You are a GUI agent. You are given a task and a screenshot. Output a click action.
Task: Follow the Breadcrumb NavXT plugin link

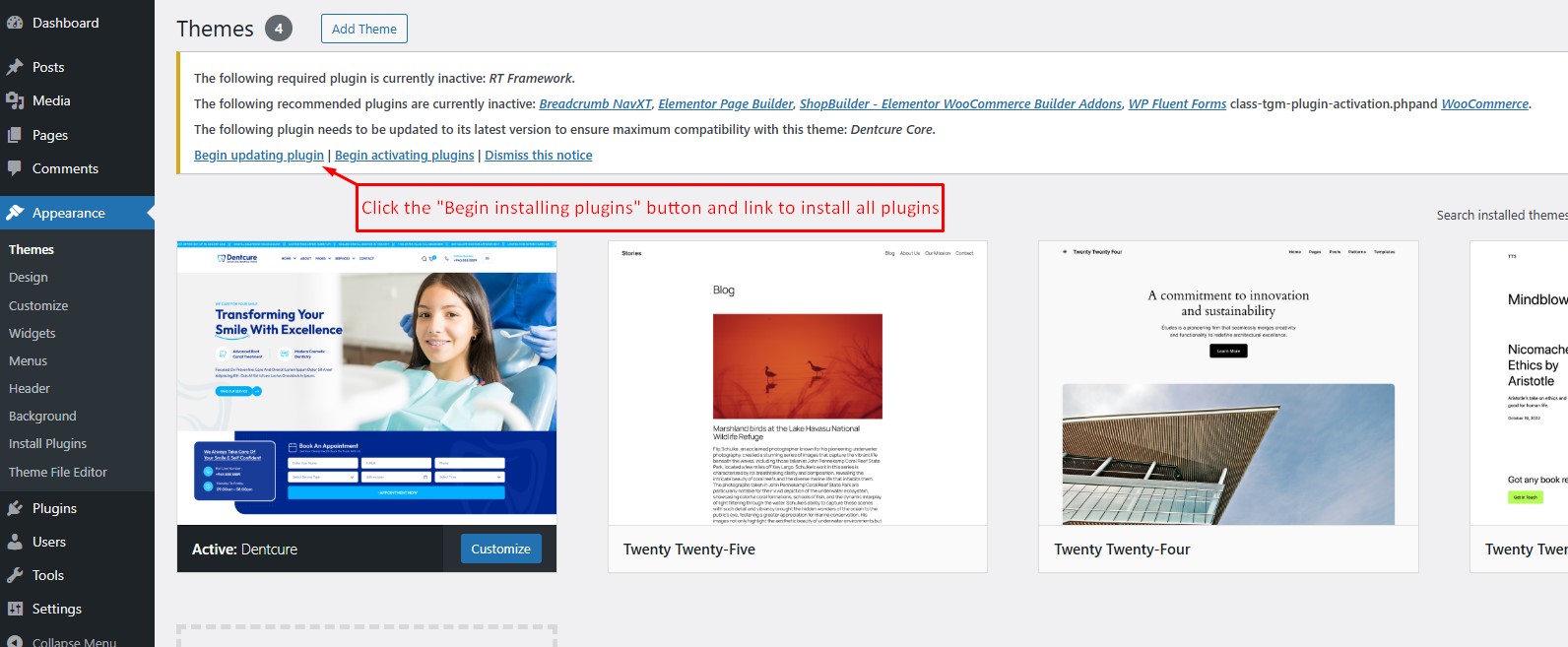pos(595,103)
